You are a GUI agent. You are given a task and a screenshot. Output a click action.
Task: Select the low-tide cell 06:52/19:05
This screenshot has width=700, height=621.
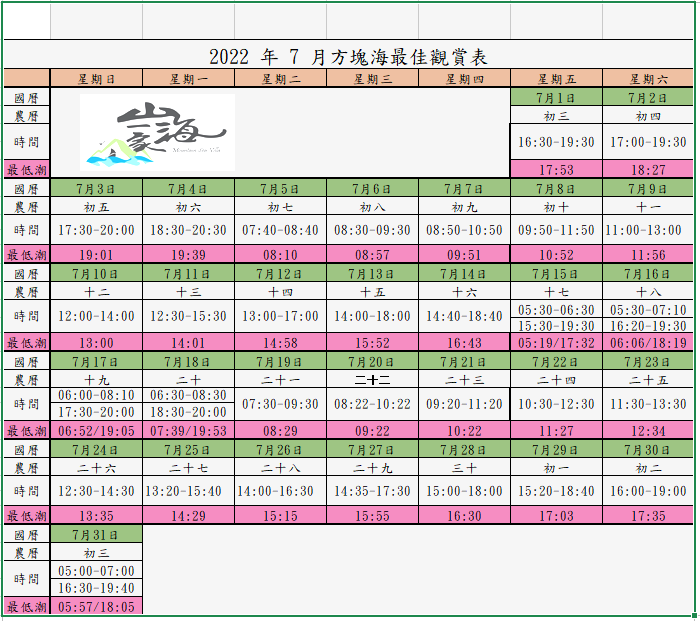pyautogui.click(x=97, y=430)
